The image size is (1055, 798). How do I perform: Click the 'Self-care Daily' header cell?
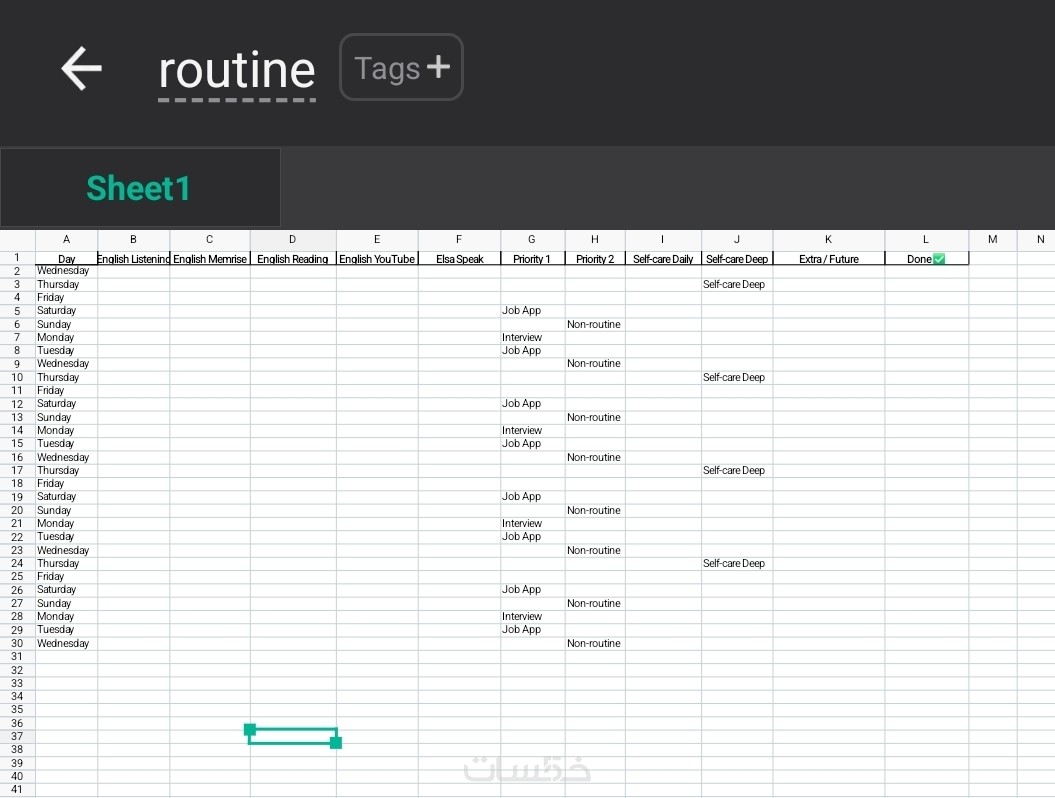[663, 258]
